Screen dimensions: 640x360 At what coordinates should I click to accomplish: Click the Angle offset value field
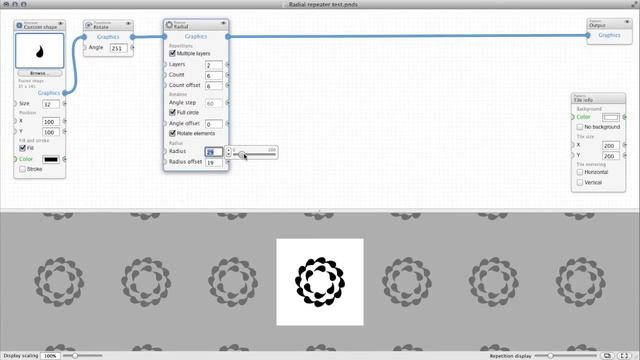click(x=214, y=124)
